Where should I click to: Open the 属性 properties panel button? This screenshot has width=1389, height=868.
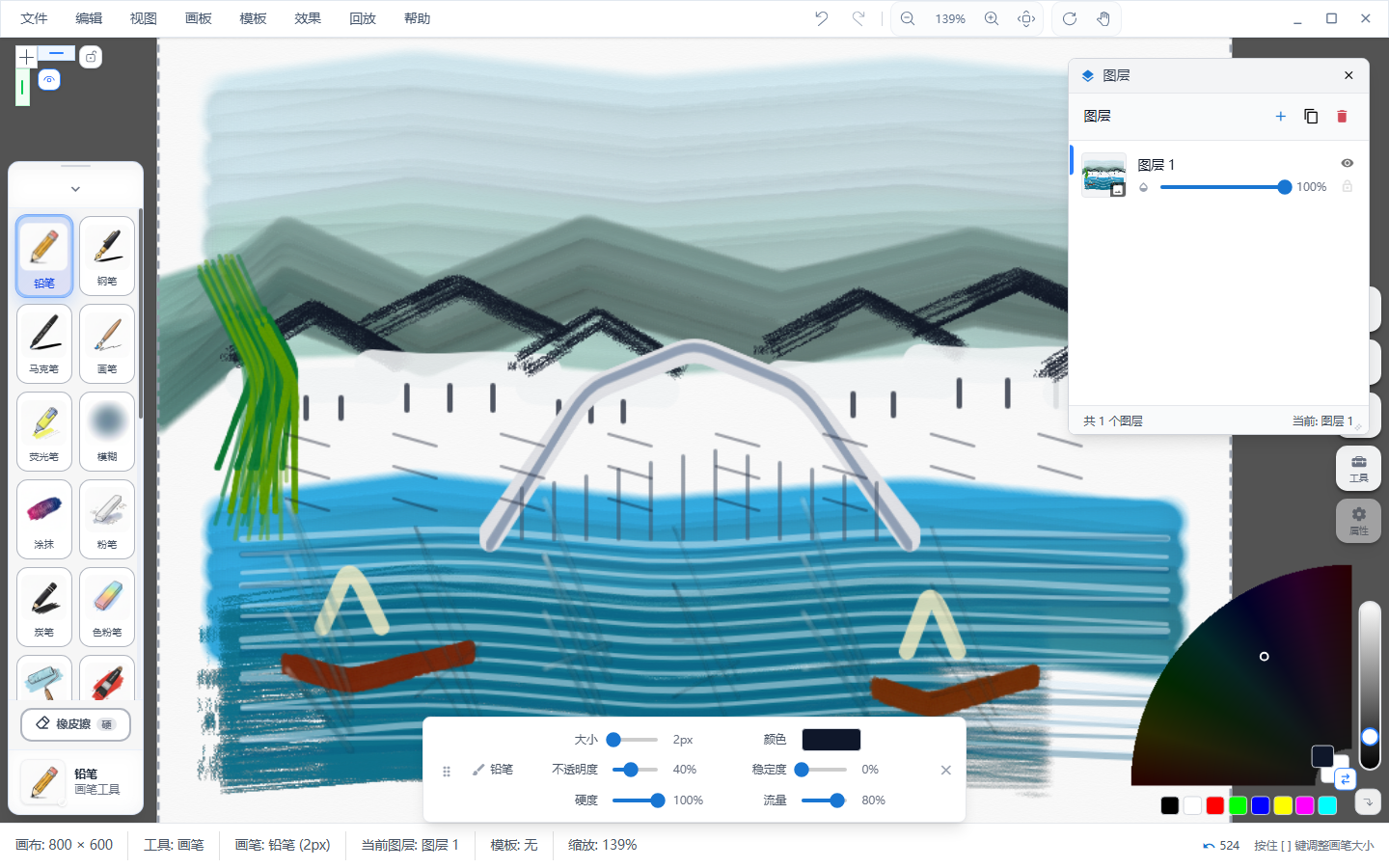1358,521
